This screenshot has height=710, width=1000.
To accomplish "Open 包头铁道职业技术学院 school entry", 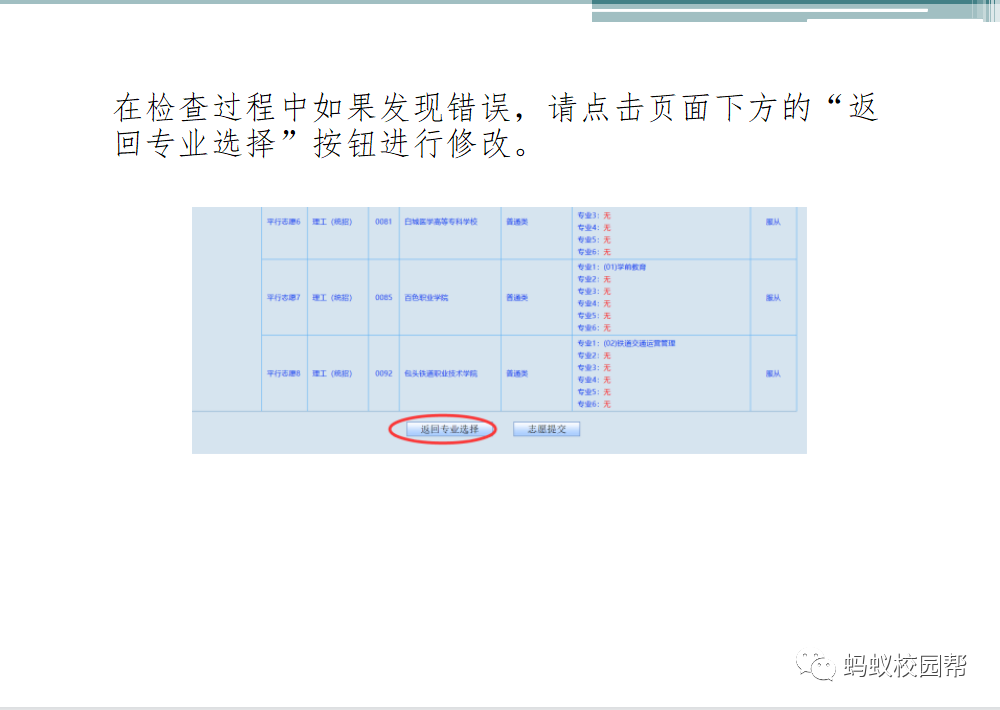I will (441, 373).
